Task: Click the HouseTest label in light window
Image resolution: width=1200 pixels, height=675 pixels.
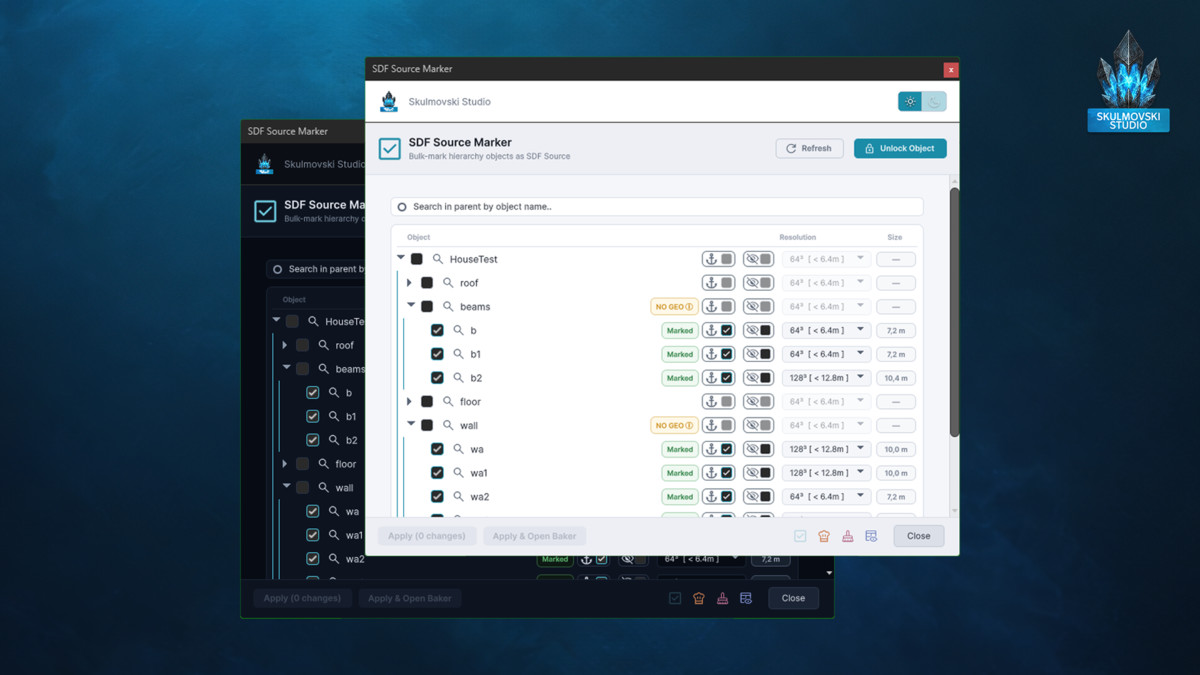Action: pos(473,259)
